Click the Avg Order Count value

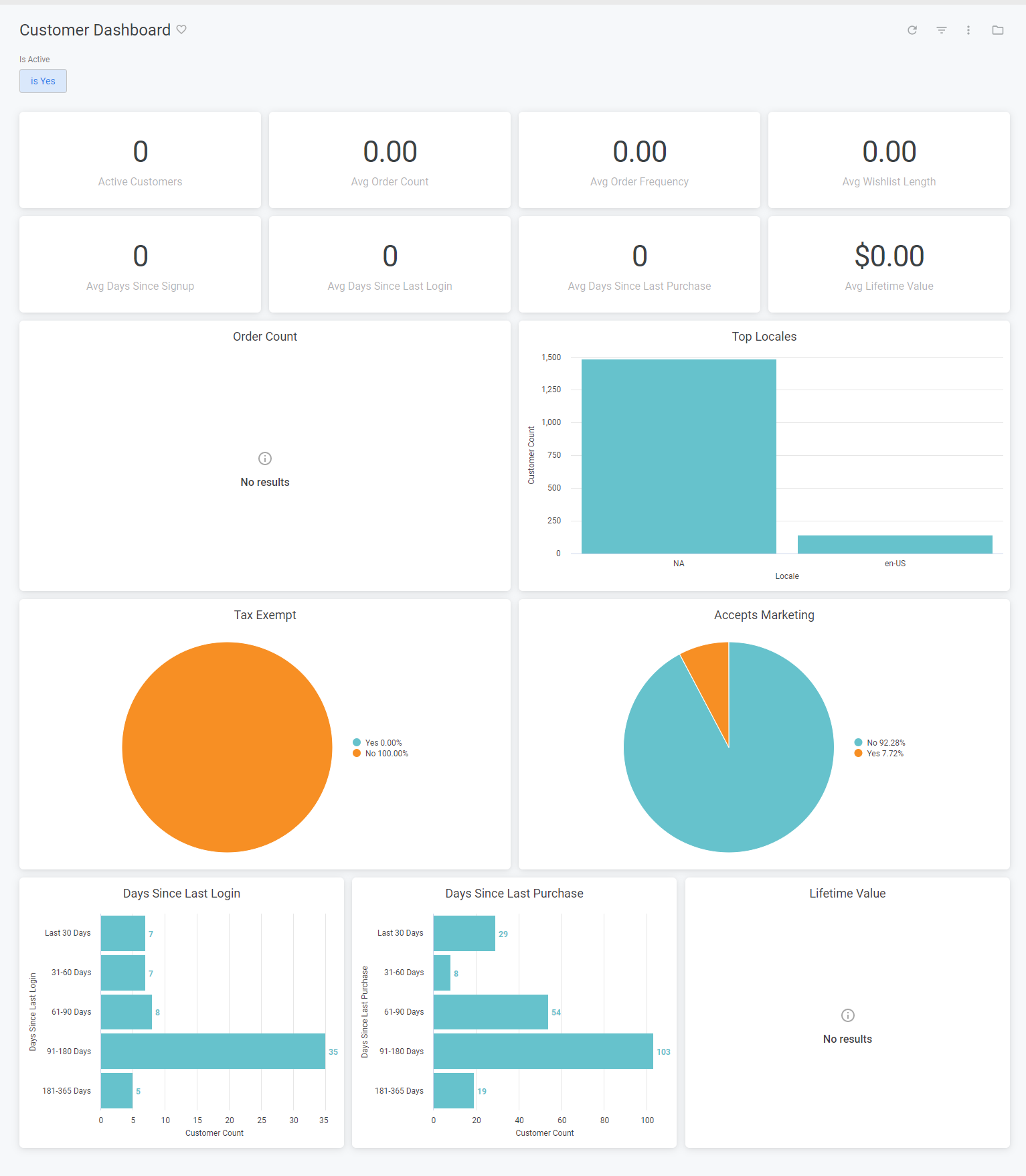click(390, 152)
